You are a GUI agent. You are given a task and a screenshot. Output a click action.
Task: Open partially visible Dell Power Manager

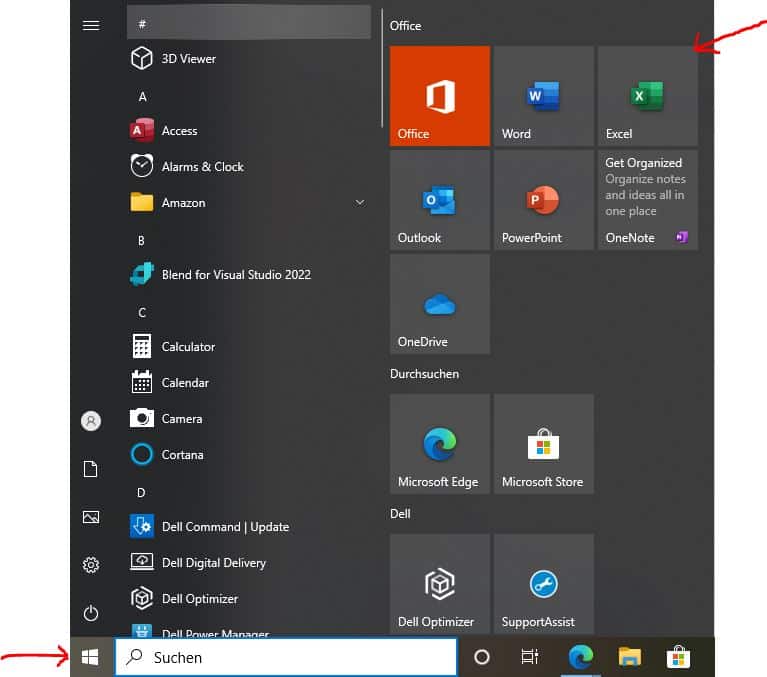pos(248,630)
